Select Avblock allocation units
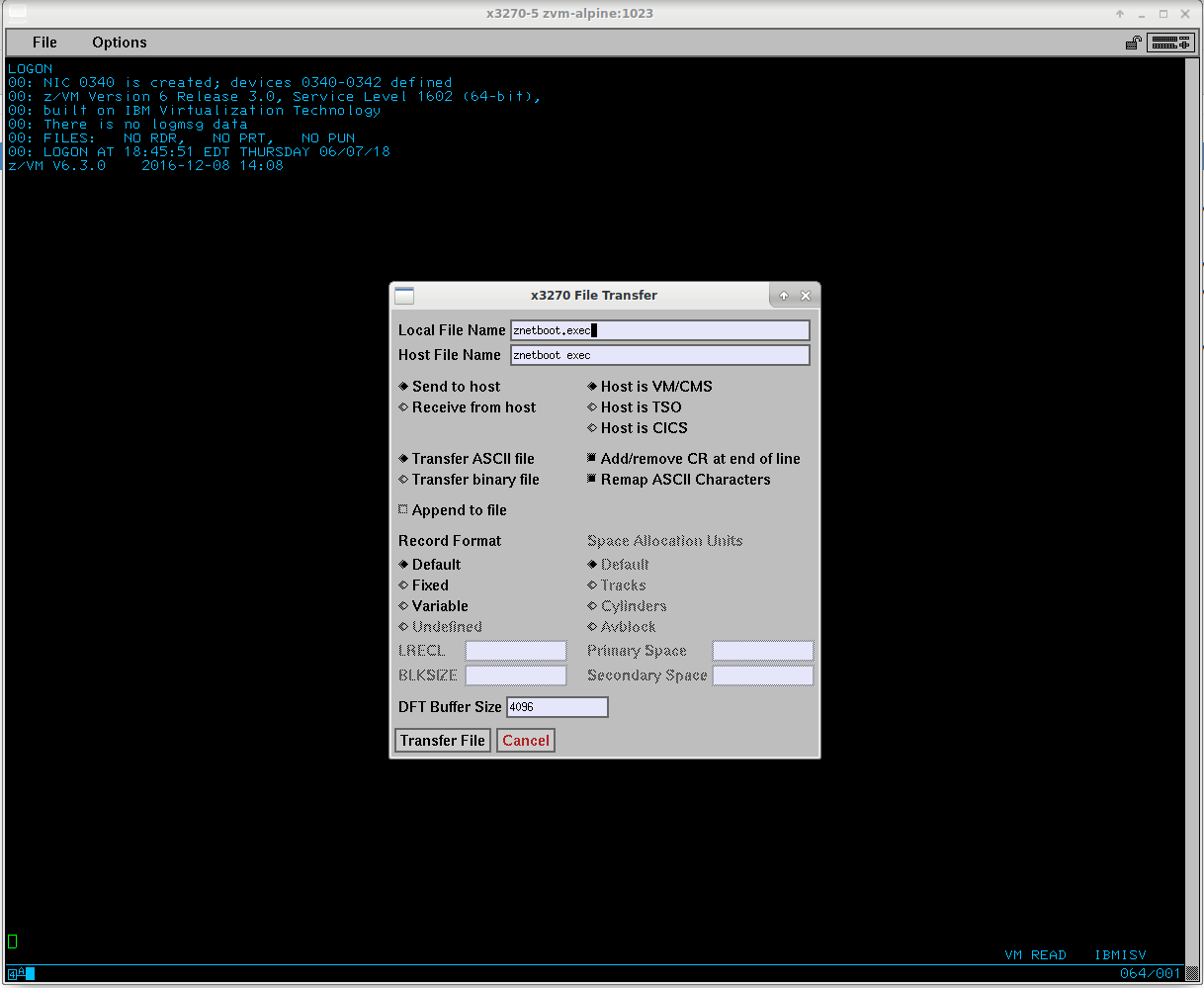This screenshot has height=988, width=1204. (623, 627)
